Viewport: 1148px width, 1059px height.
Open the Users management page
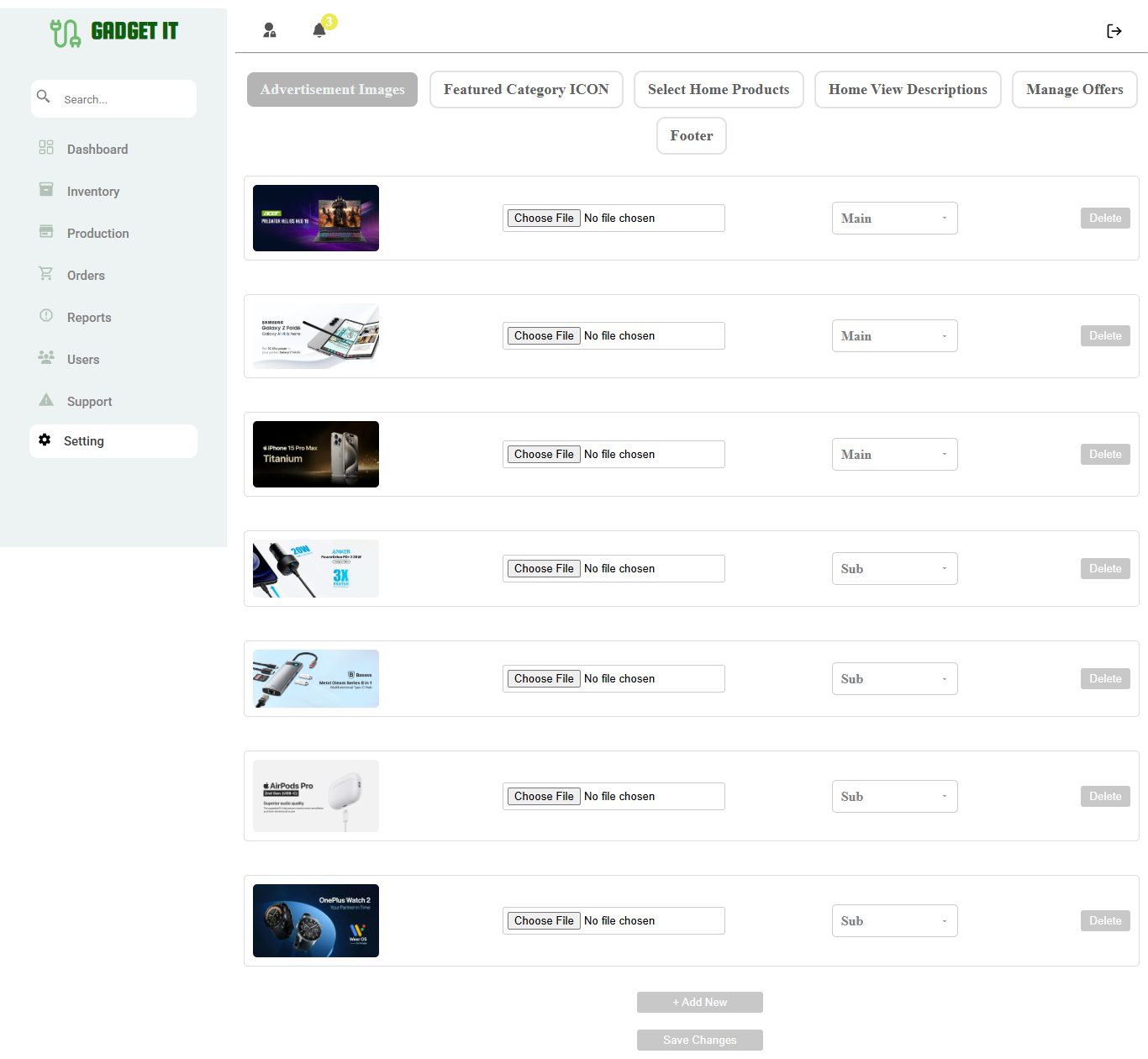pyautogui.click(x=83, y=359)
